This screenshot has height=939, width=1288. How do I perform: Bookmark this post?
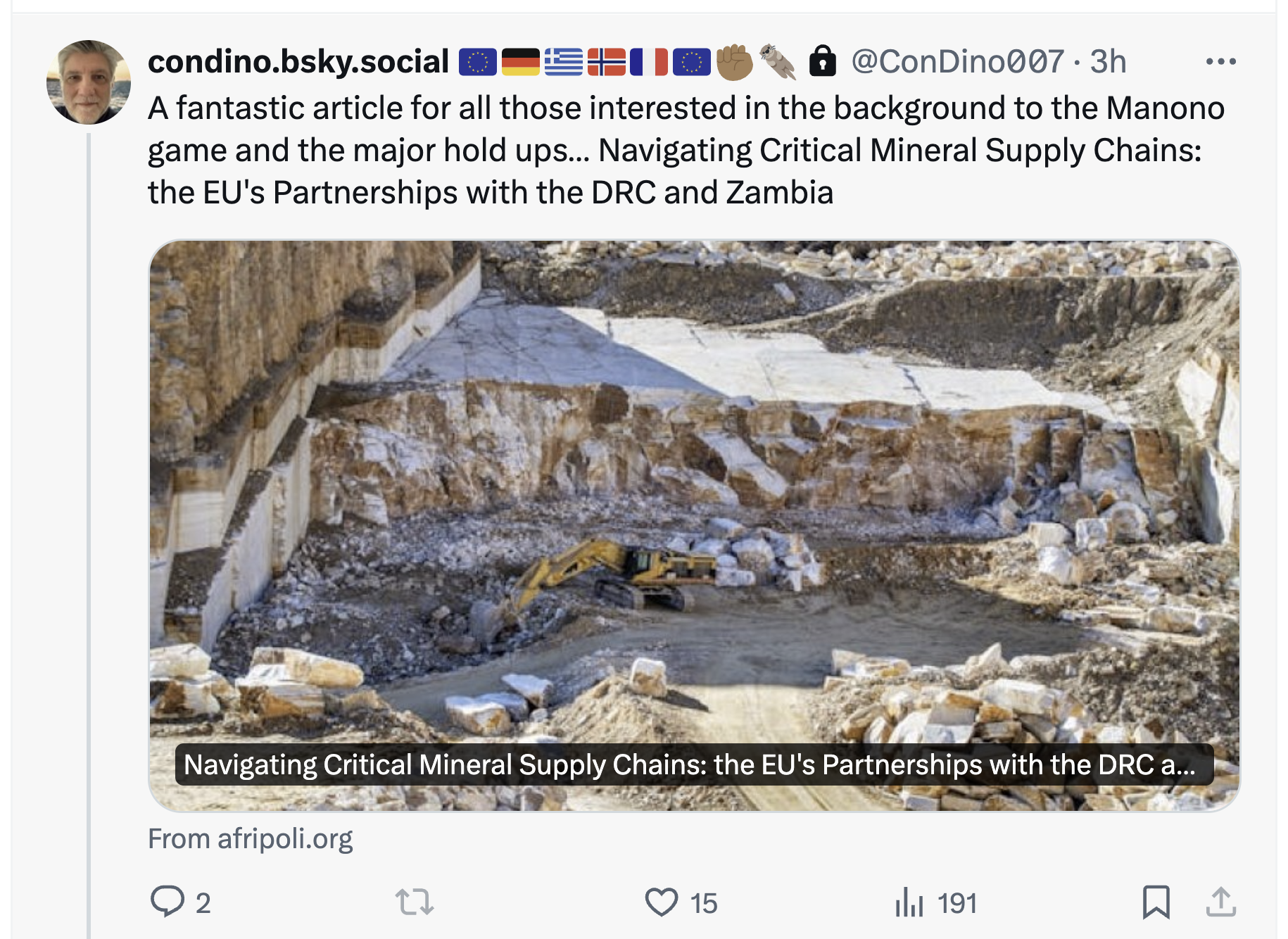point(1156,902)
